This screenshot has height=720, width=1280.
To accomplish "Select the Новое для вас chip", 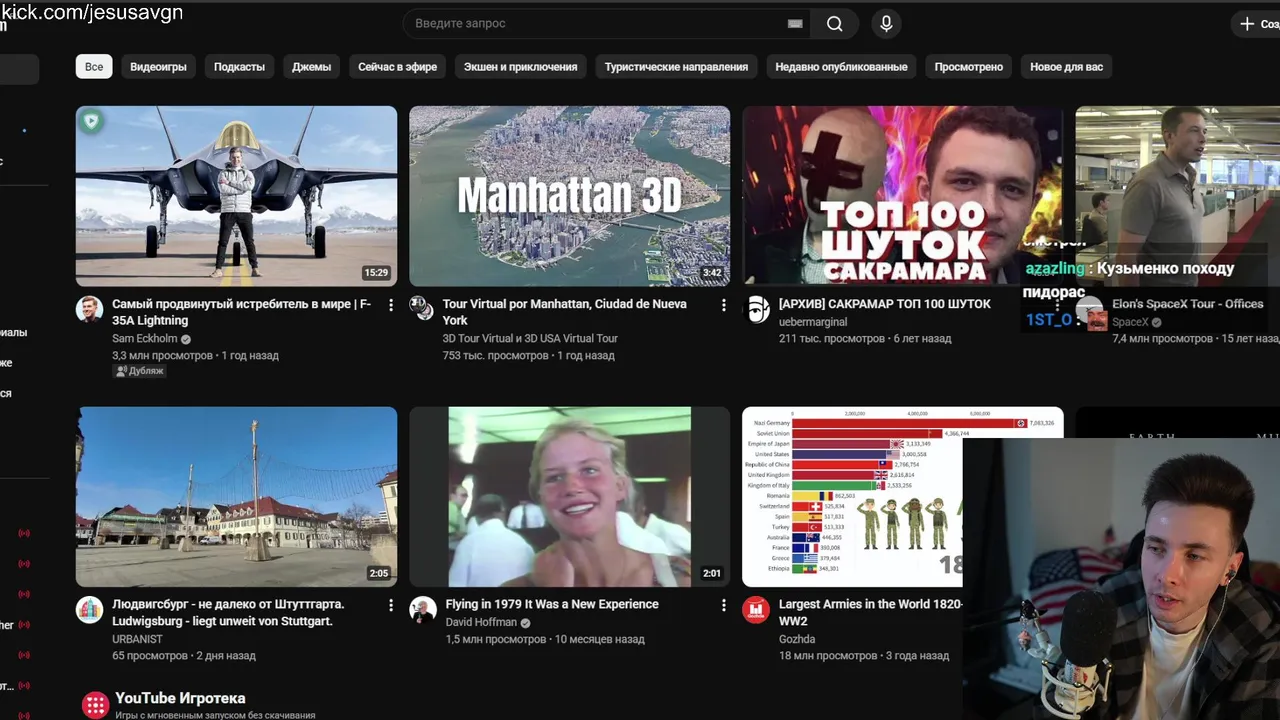I will click(1066, 67).
